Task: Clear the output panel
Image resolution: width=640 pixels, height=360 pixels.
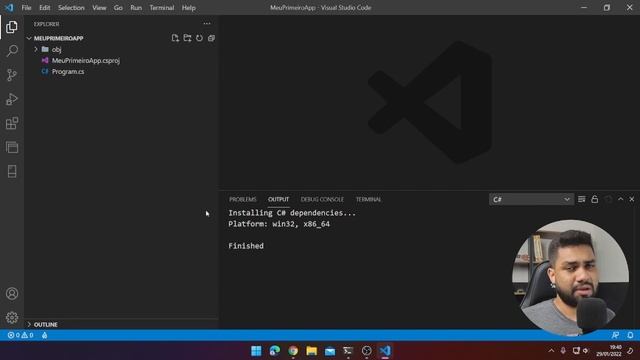Action: point(582,199)
